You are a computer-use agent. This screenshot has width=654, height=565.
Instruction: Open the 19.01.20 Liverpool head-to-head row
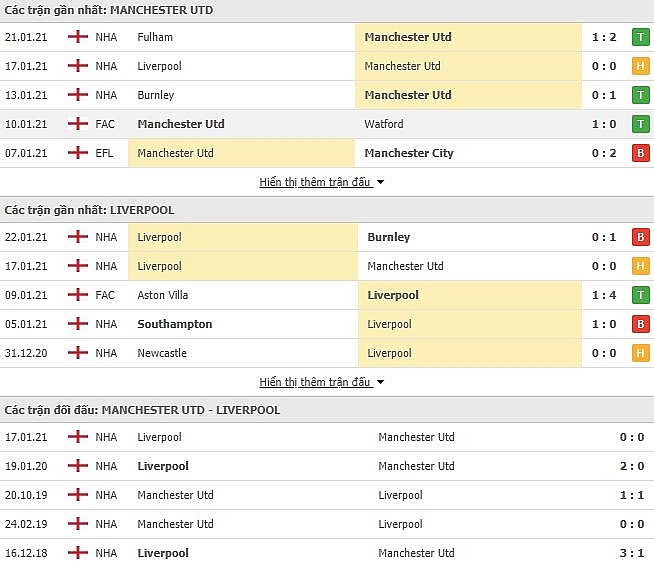click(x=327, y=466)
